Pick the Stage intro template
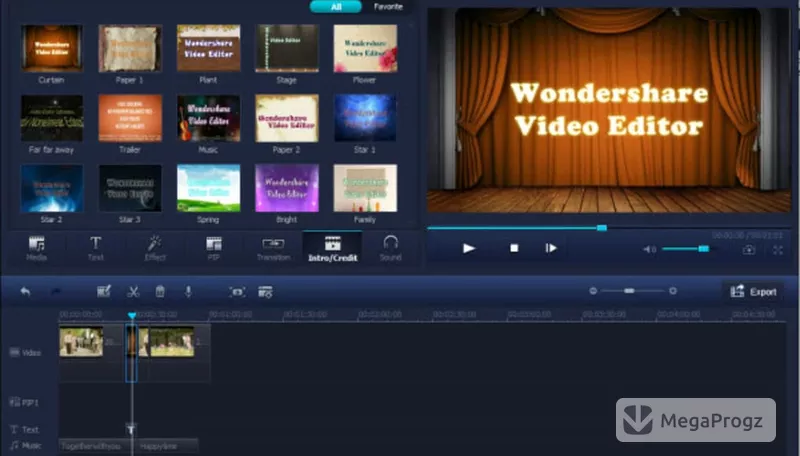Image resolution: width=800 pixels, height=456 pixels. click(287, 48)
